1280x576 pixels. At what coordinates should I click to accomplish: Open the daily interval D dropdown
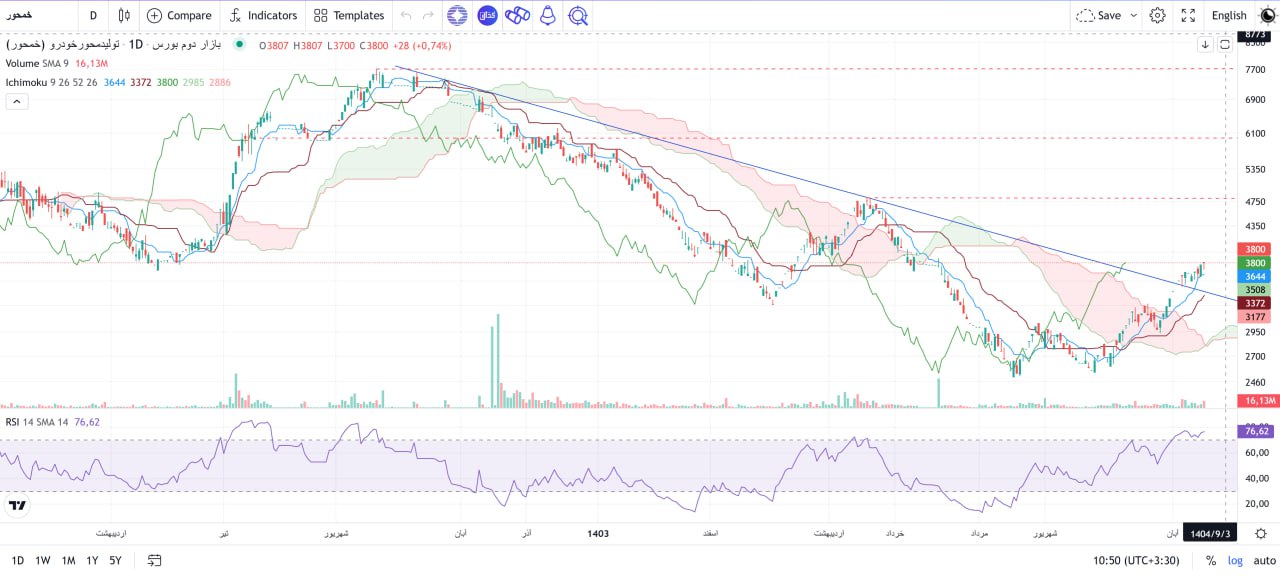(92, 15)
